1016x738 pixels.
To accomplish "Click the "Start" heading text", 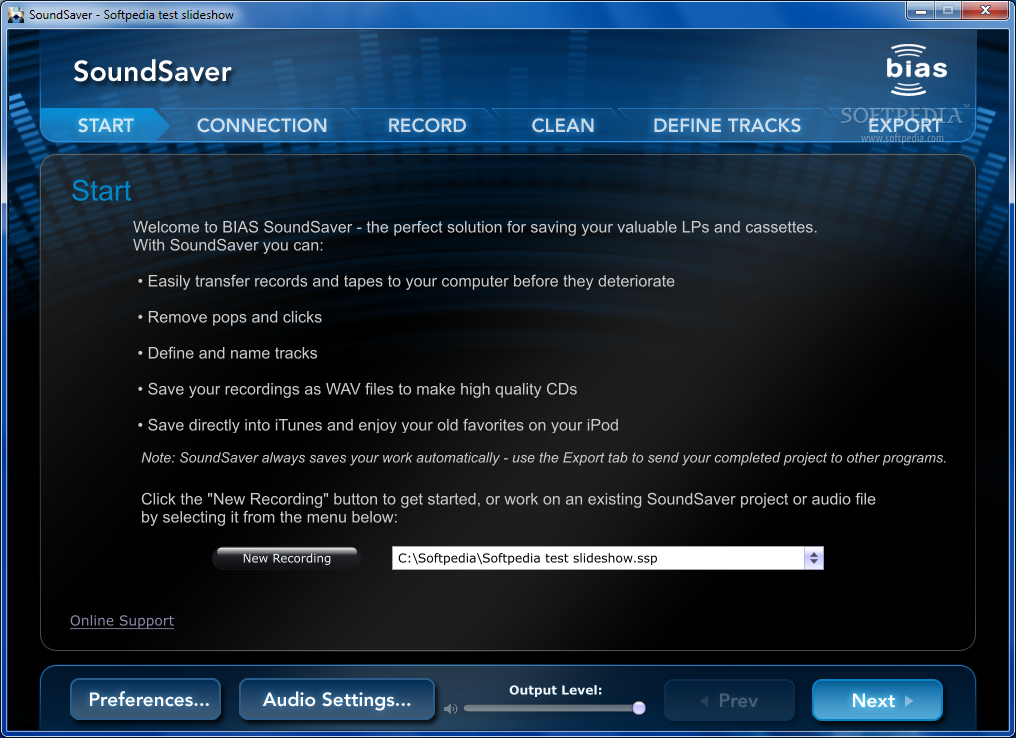I will pyautogui.click(x=101, y=190).
